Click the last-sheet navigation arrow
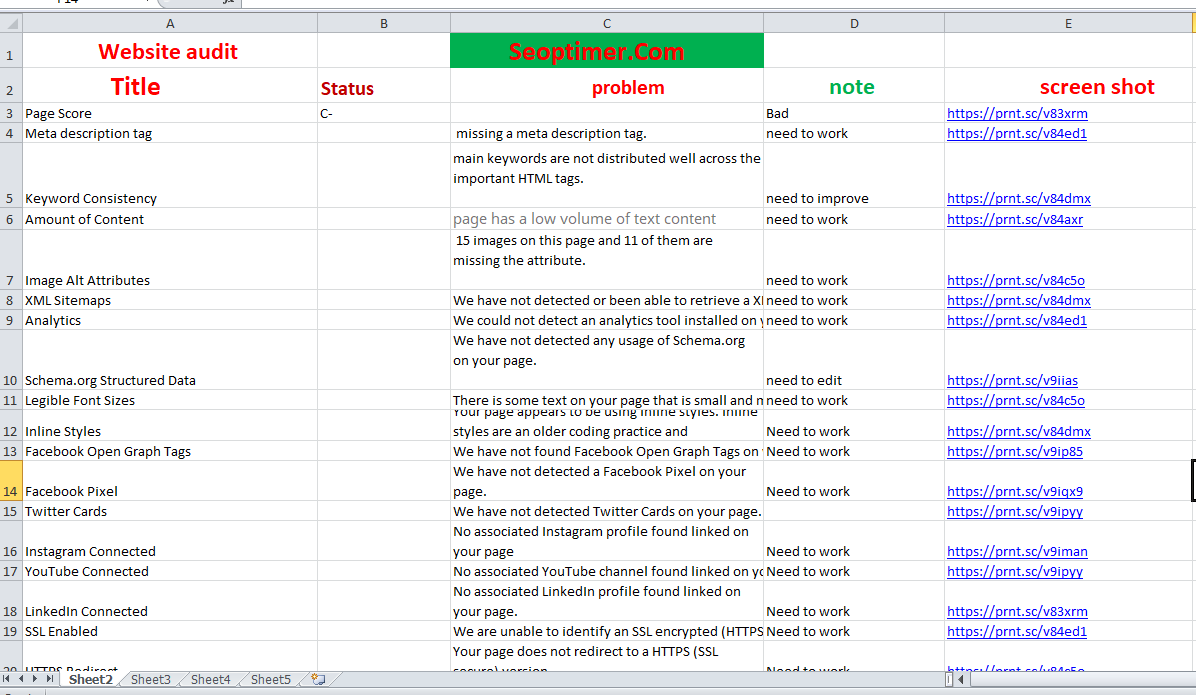 (x=49, y=679)
